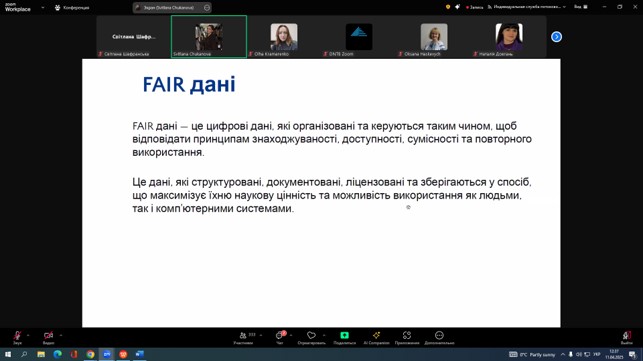The width and height of the screenshot is (643, 361).
Task: Turn on the video camera
Action: 48,336
